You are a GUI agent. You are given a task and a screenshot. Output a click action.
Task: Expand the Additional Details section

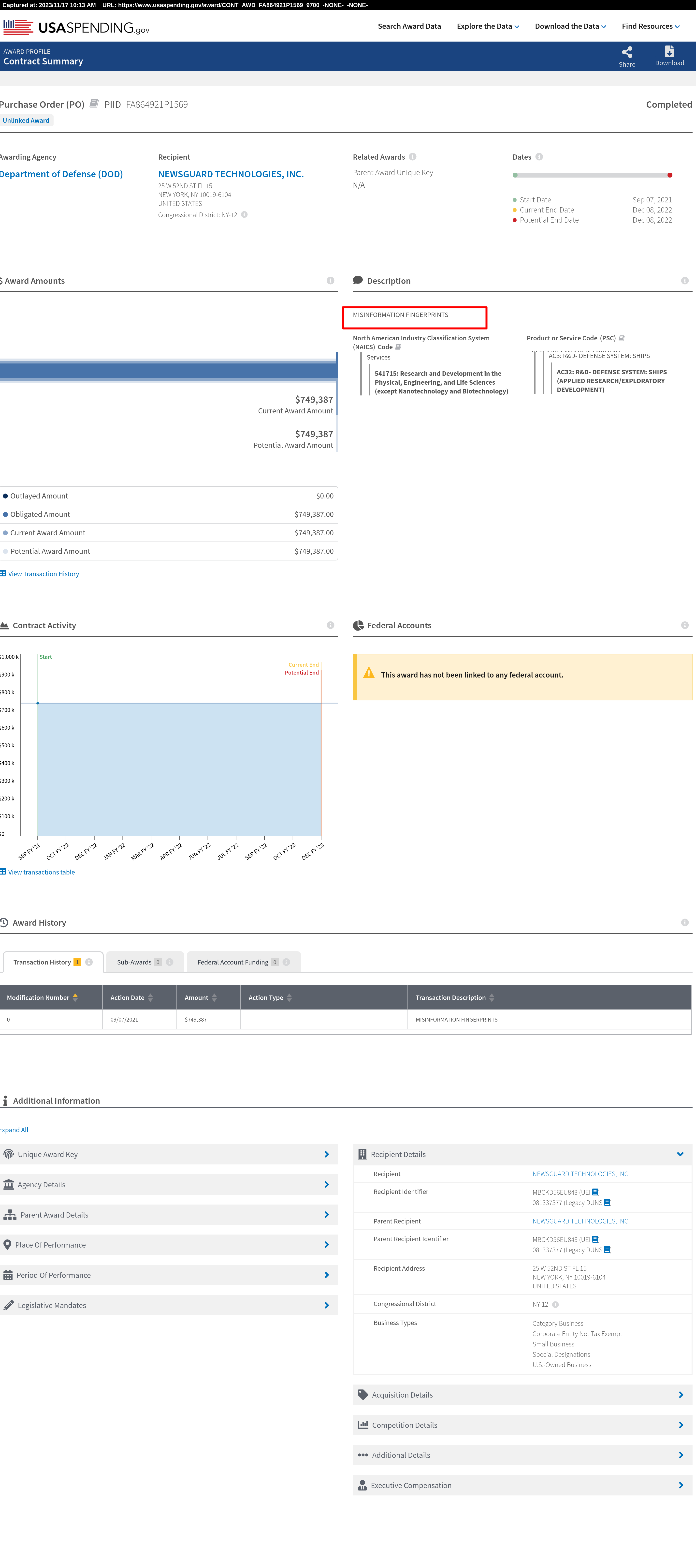[x=522, y=1455]
